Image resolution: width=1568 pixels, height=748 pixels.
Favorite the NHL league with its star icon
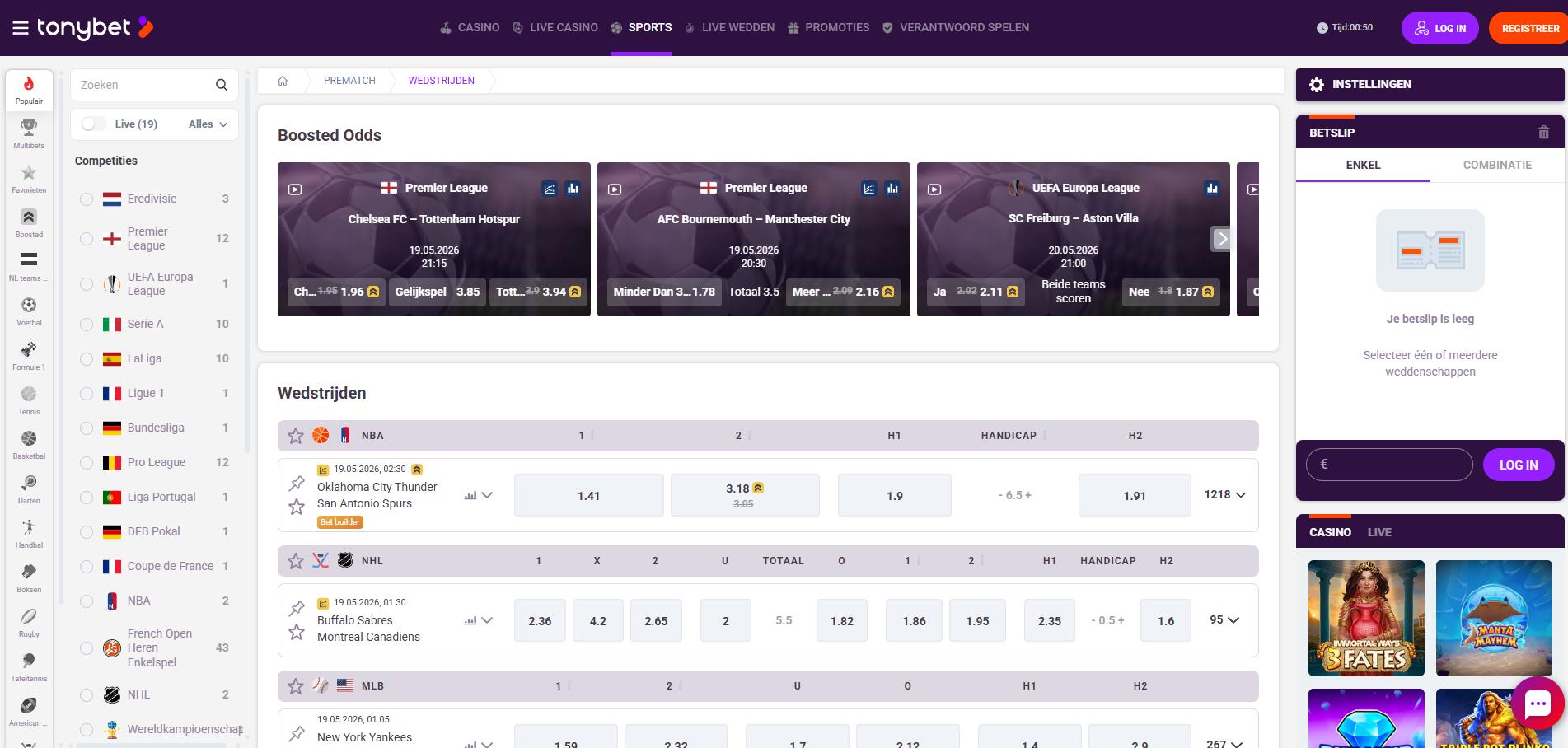(295, 561)
